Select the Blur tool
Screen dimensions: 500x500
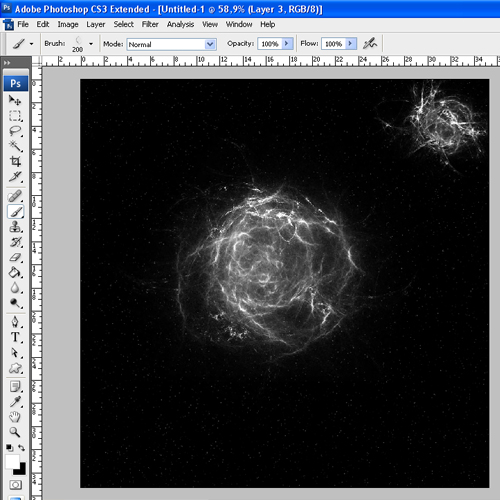(15, 288)
